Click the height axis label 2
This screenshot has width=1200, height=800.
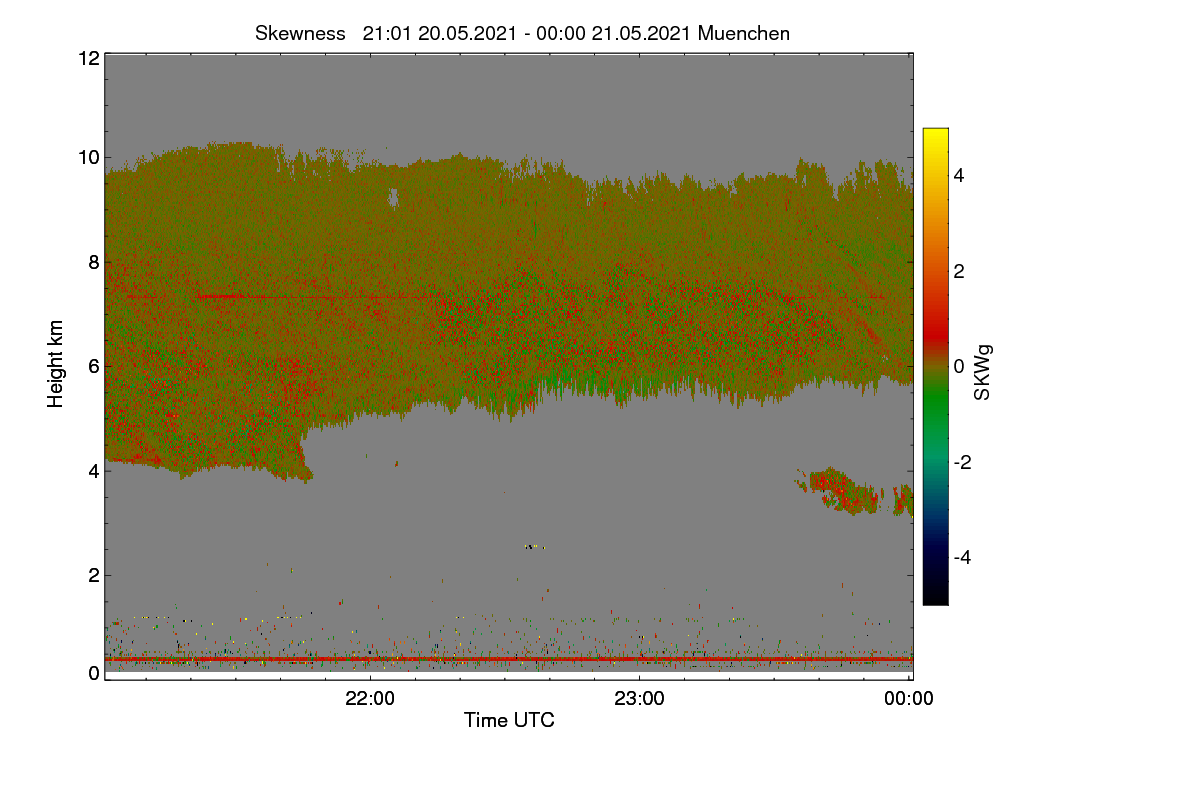tap(93, 575)
